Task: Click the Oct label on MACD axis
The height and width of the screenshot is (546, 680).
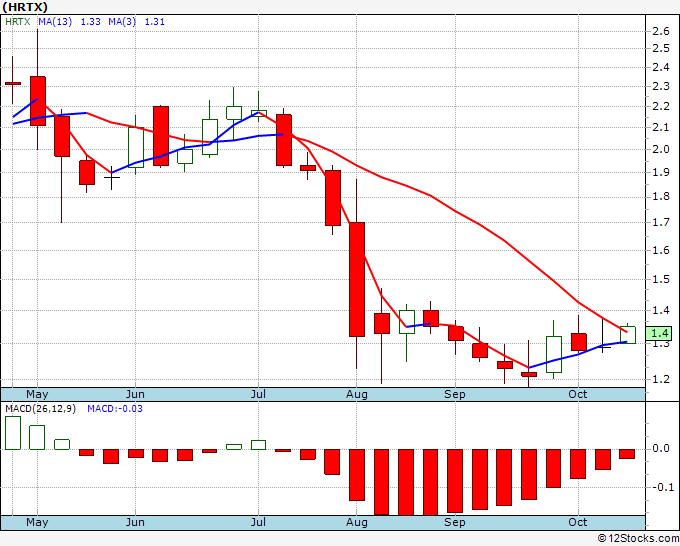Action: [x=578, y=522]
